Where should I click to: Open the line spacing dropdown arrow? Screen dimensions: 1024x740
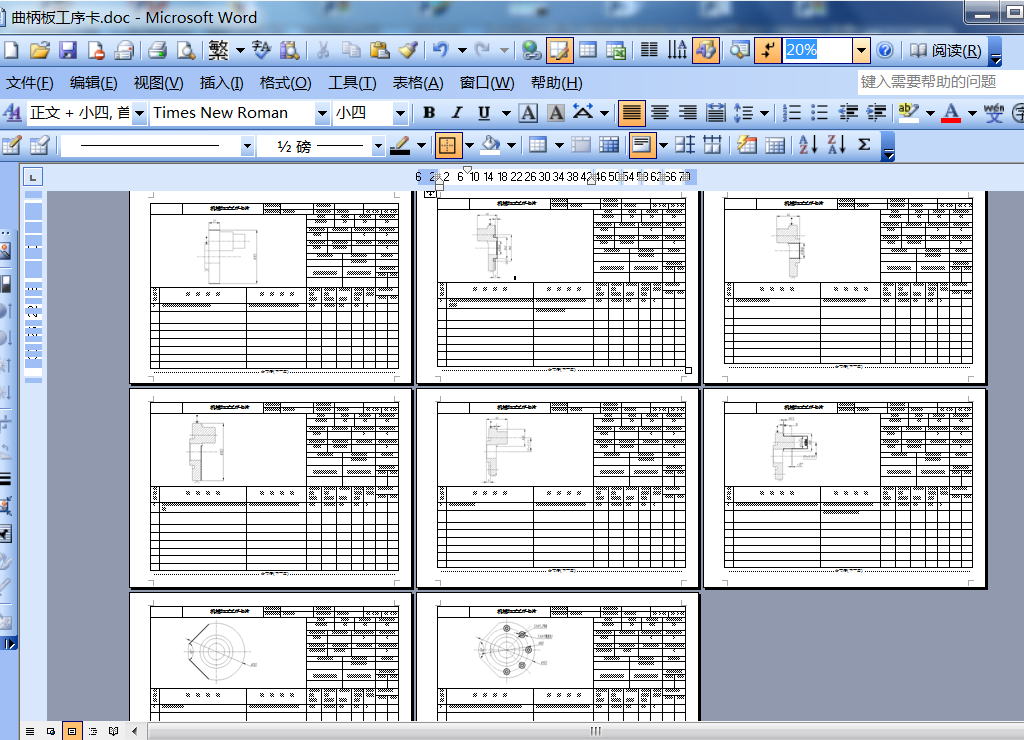(764, 113)
